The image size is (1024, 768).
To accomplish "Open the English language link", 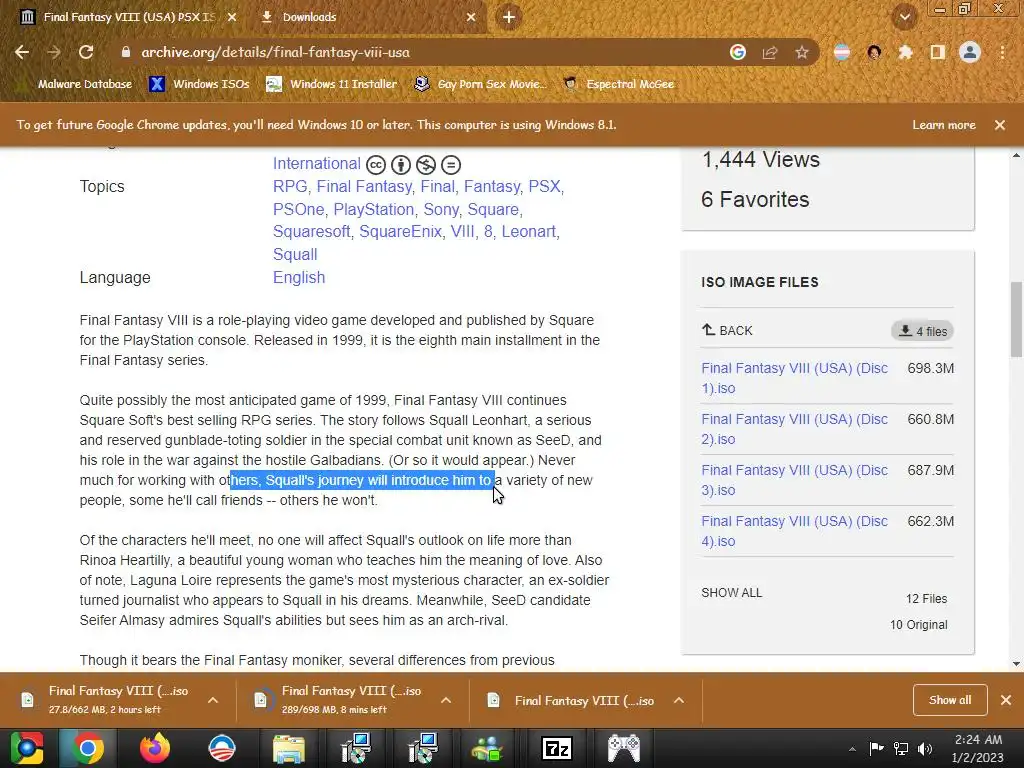I will point(299,278).
